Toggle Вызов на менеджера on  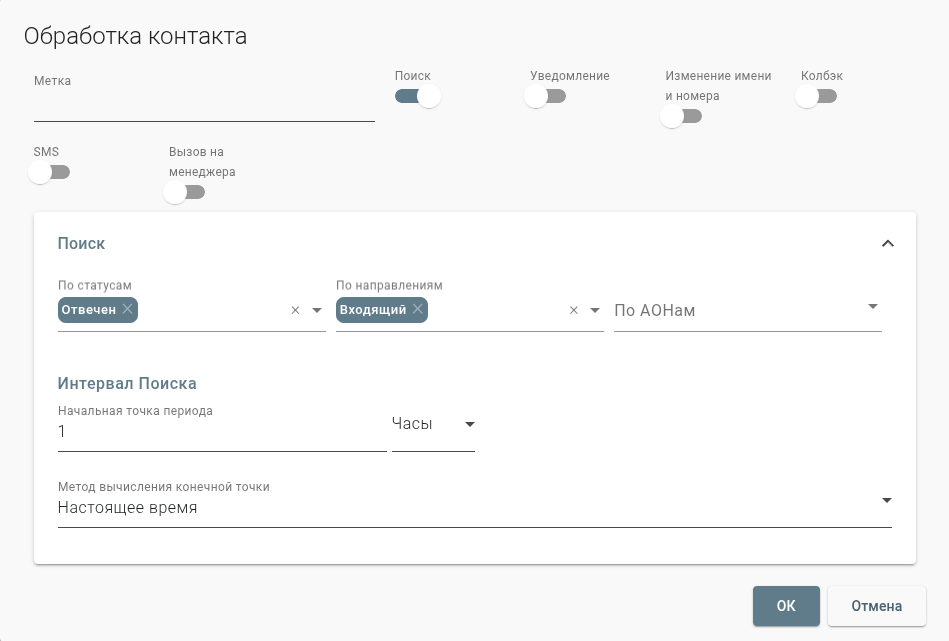tap(185, 192)
